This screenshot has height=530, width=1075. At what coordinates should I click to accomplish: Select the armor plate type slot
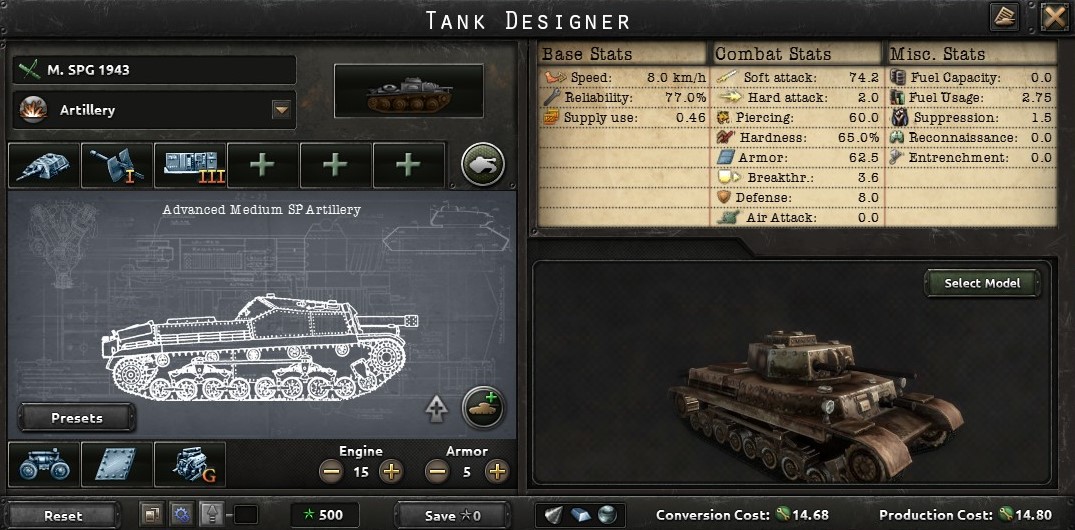pyautogui.click(x=117, y=464)
